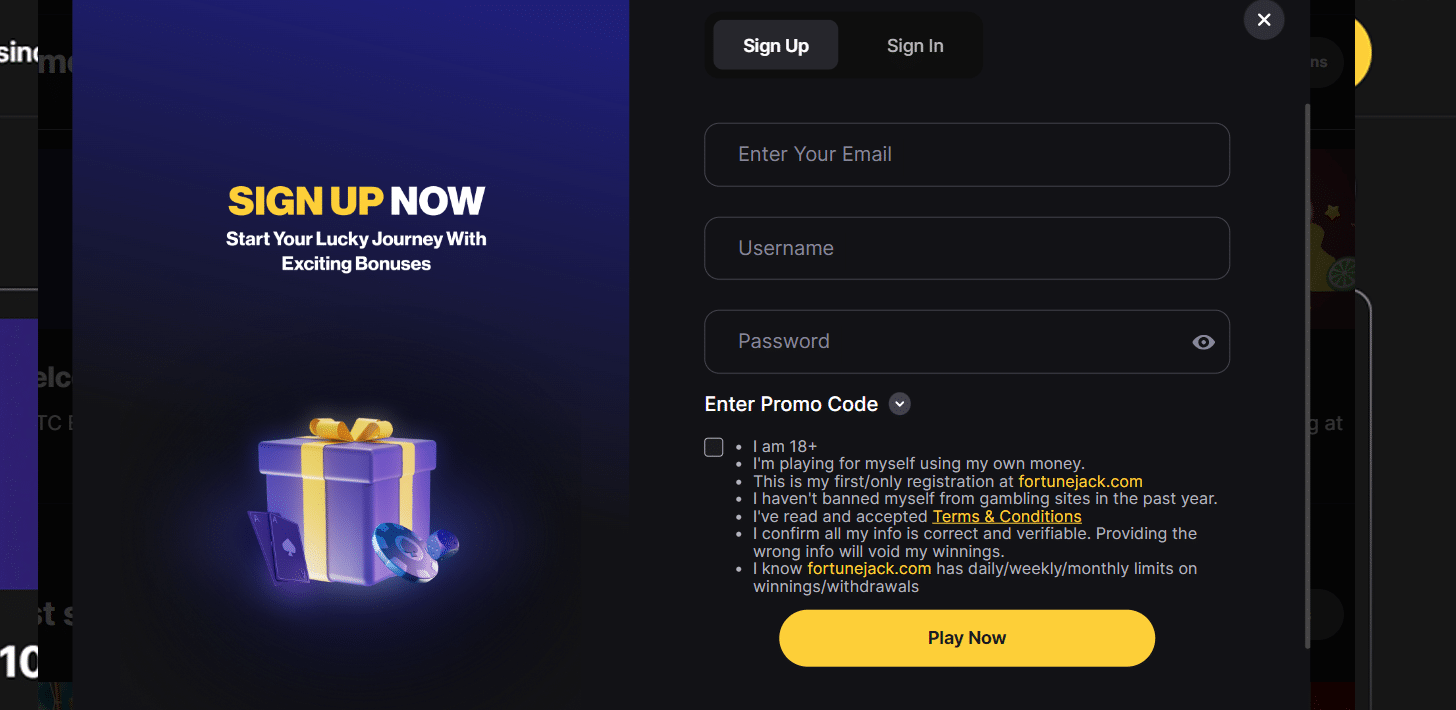The width and height of the screenshot is (1456, 710).
Task: Focus the Username input field
Action: click(966, 248)
